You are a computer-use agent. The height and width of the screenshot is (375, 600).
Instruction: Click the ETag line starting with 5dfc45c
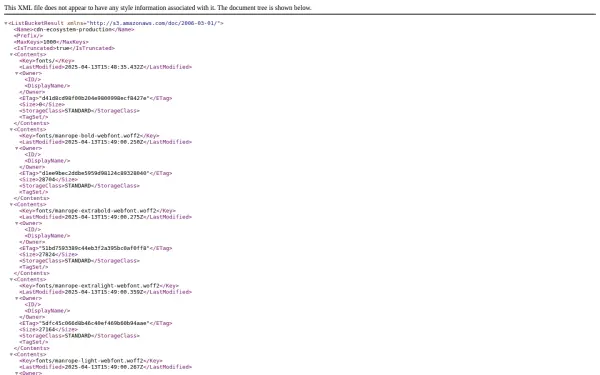coord(96,323)
